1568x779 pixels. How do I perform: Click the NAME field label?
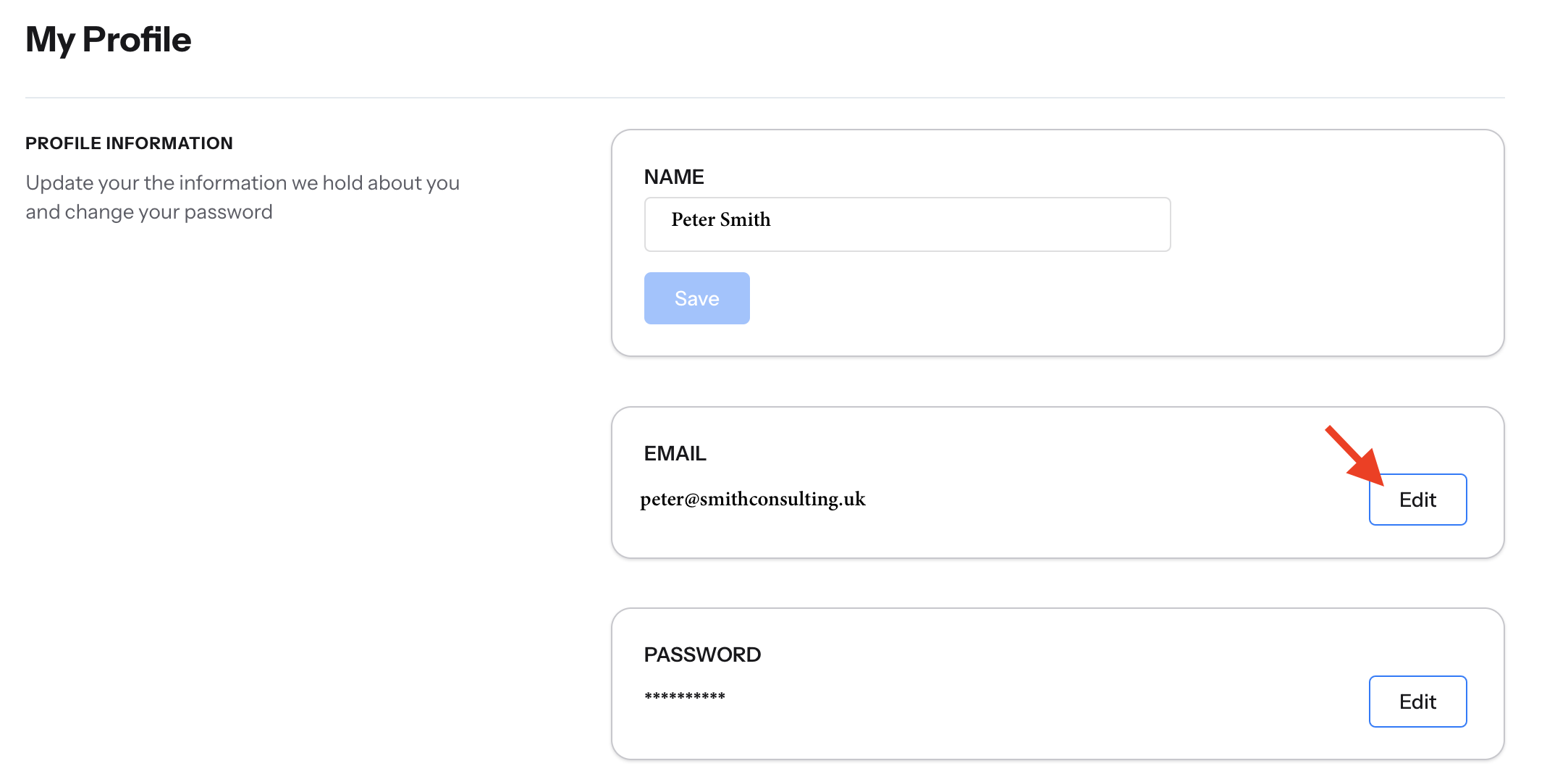coord(673,177)
